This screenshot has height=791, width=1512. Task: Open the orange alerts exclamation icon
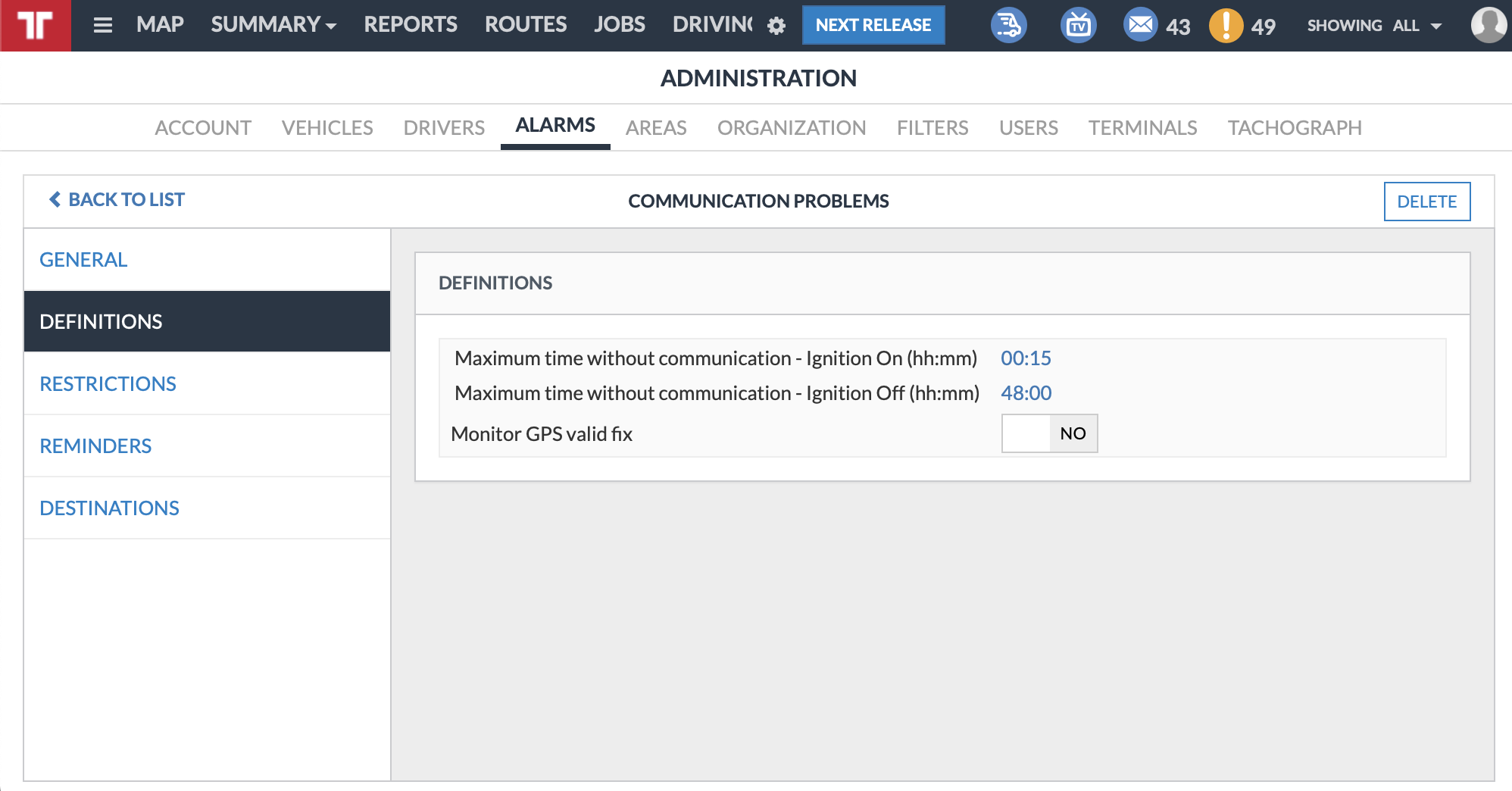click(x=1226, y=25)
